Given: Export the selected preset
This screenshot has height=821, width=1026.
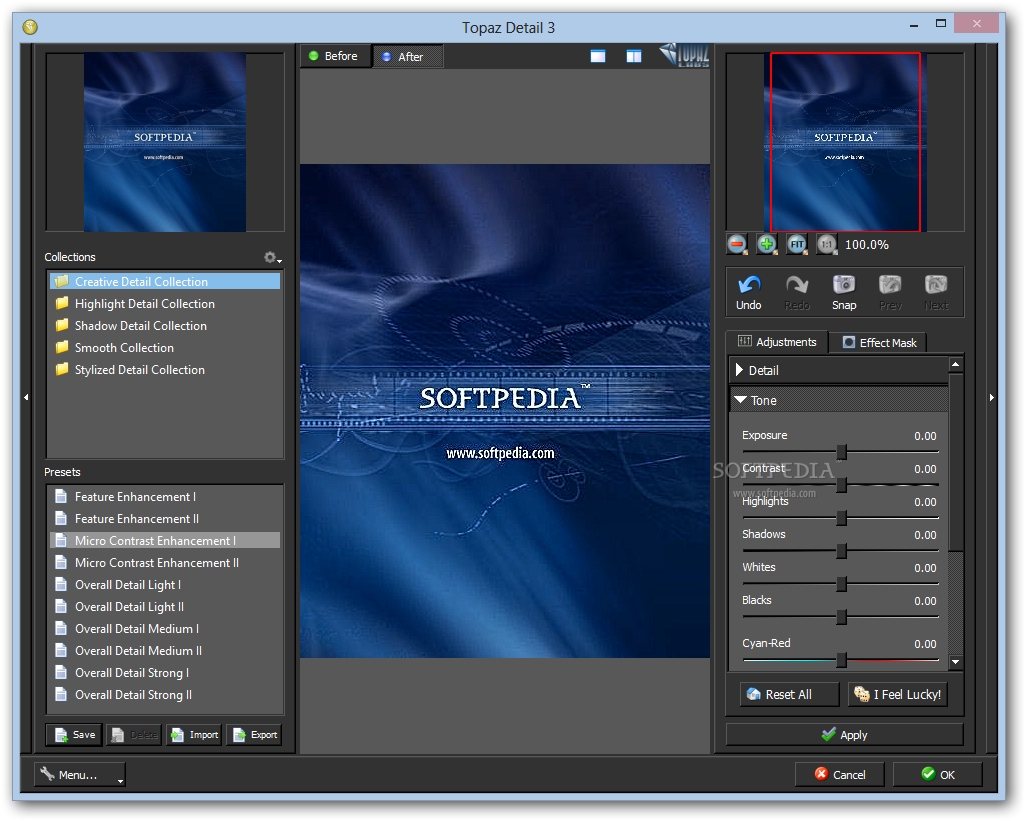Looking at the screenshot, I should click(255, 735).
